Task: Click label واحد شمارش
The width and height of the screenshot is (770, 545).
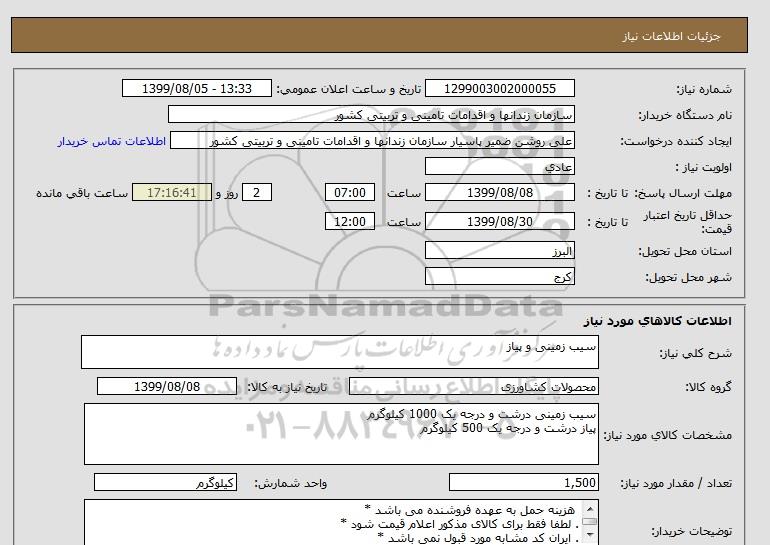Action: 290,484
